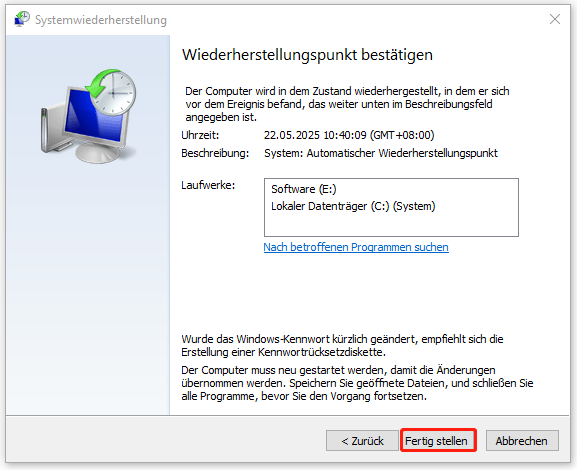This screenshot has width=577, height=470.
Task: Click the Systemwiederherstellung title bar icon
Action: tap(21, 19)
